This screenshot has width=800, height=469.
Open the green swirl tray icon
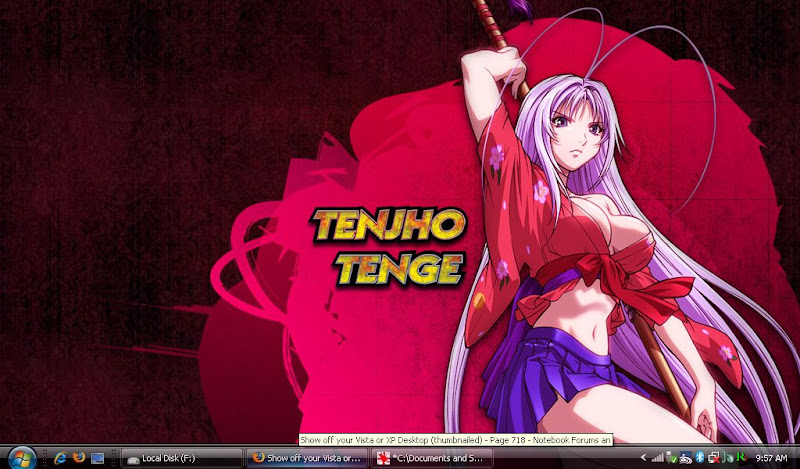(x=728, y=458)
